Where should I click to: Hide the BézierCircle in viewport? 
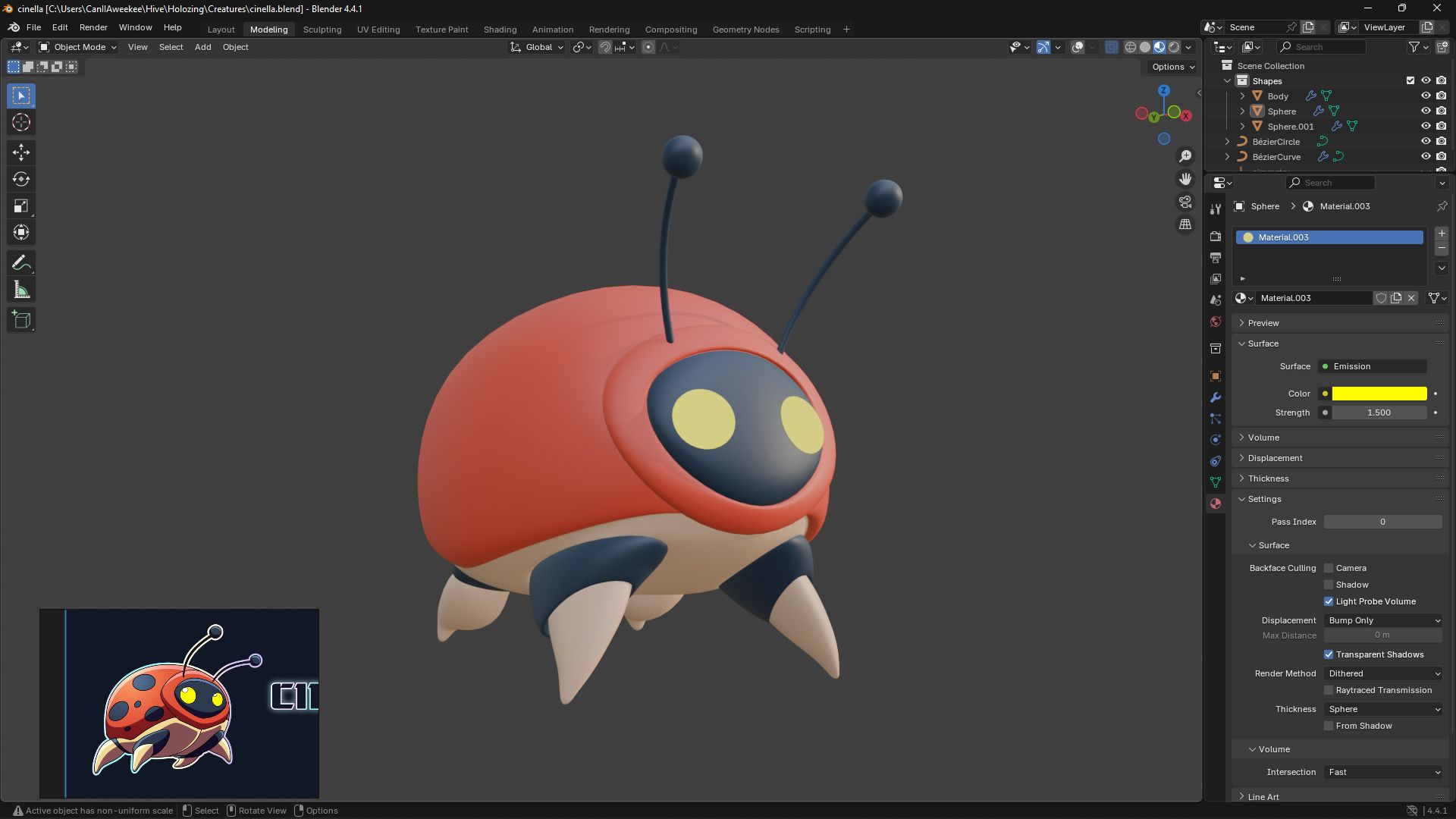[1426, 141]
